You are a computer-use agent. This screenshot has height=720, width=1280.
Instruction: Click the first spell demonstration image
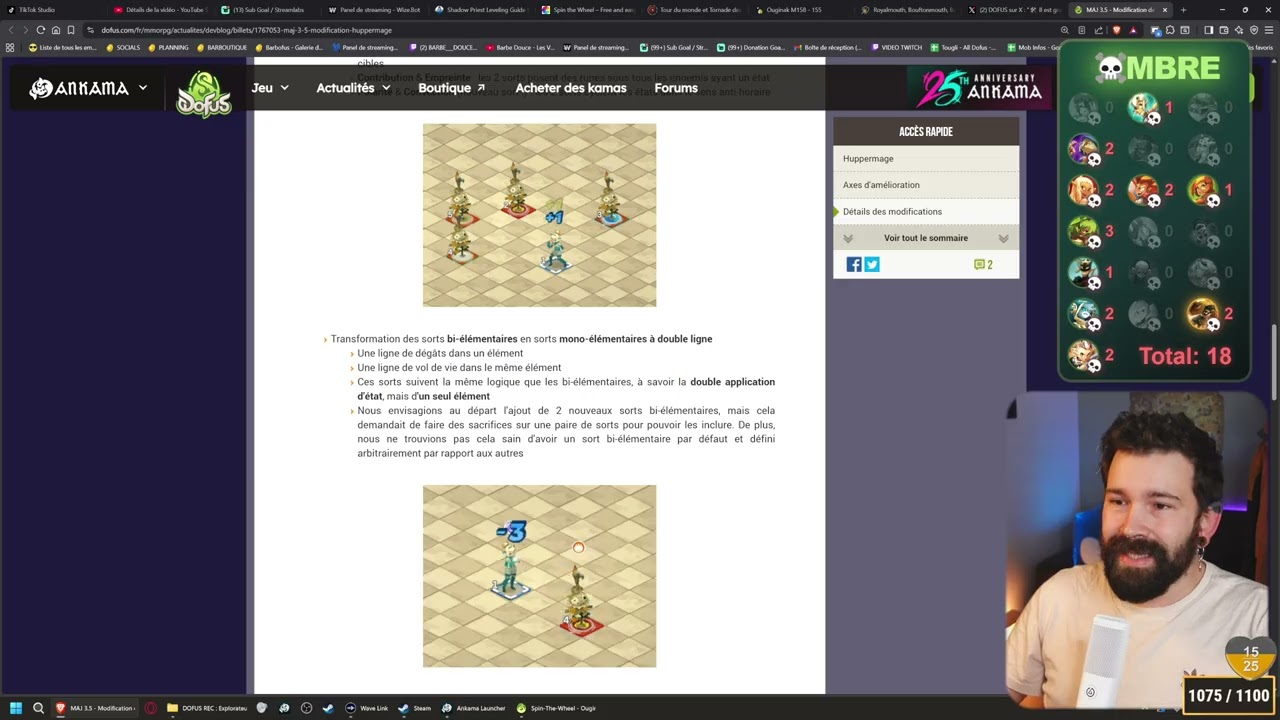(x=539, y=215)
